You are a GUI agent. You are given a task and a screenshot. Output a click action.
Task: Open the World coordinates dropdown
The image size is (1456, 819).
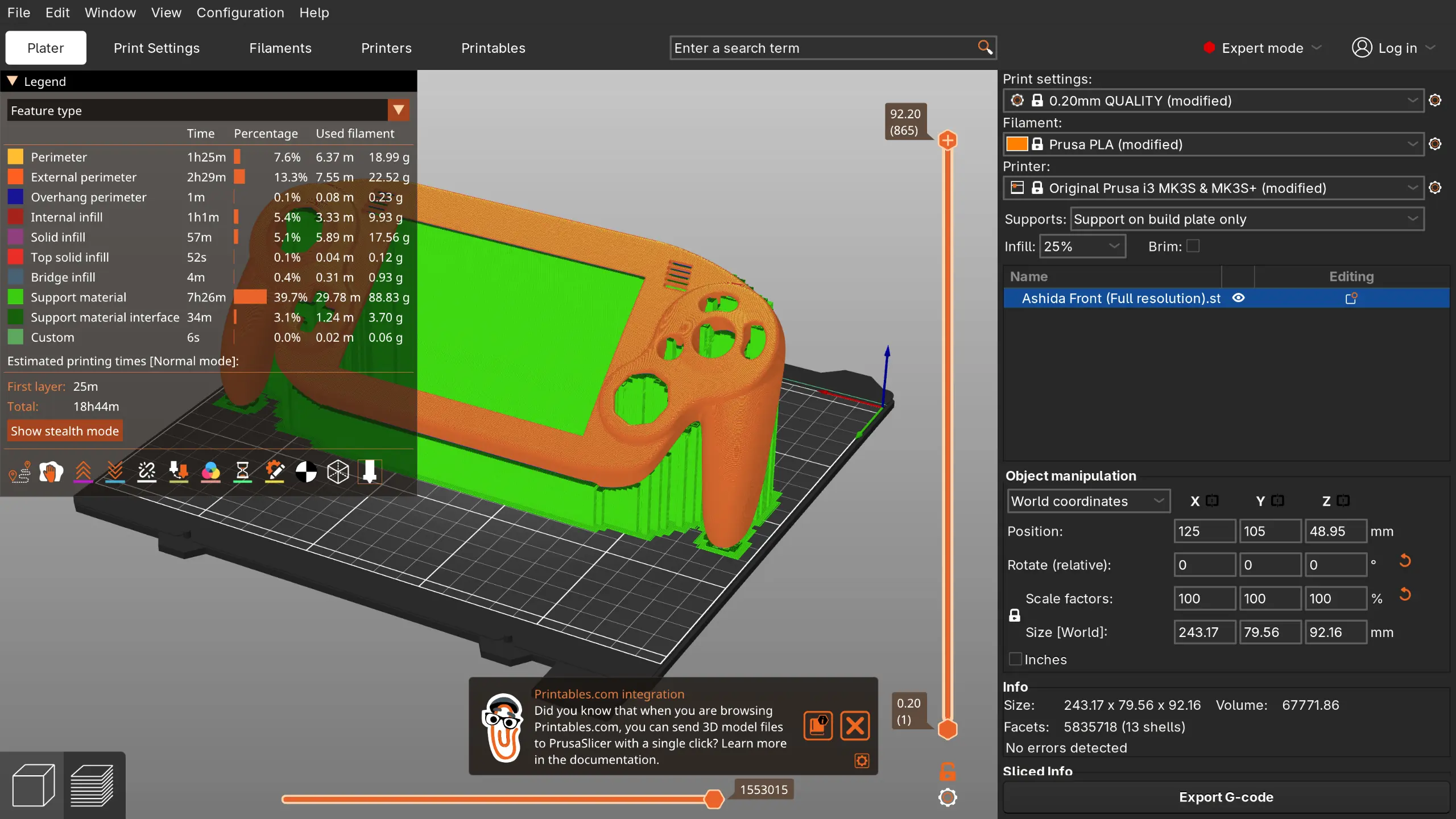point(1088,501)
